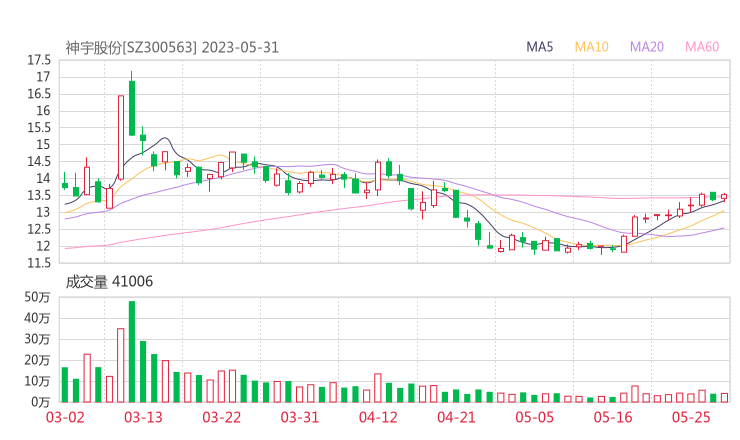Click the 17.5 price axis label
Screen dimensions: 740x440
pyautogui.click(x=39, y=60)
